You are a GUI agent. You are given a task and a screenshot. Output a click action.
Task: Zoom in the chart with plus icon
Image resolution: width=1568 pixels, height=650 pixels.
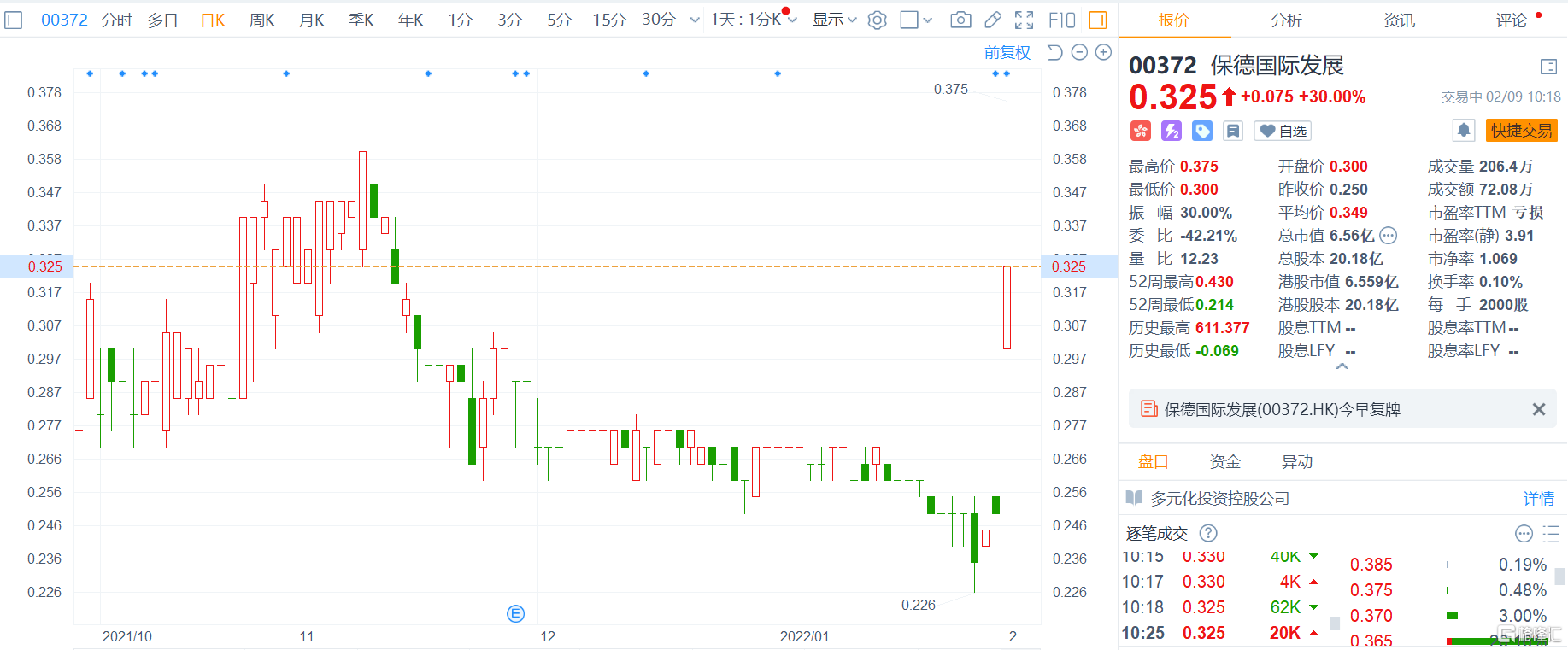tap(1103, 53)
